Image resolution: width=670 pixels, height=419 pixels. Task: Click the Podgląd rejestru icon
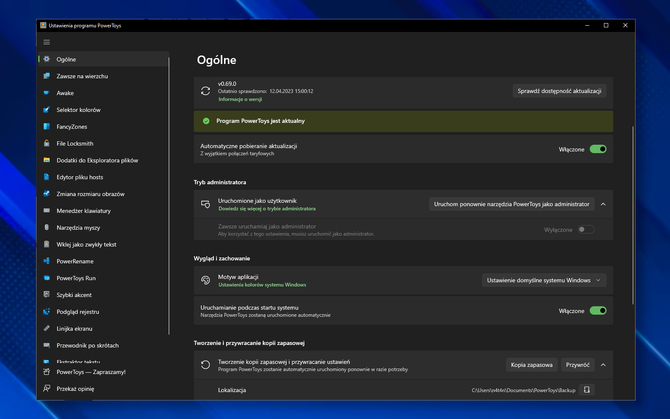[x=47, y=312]
